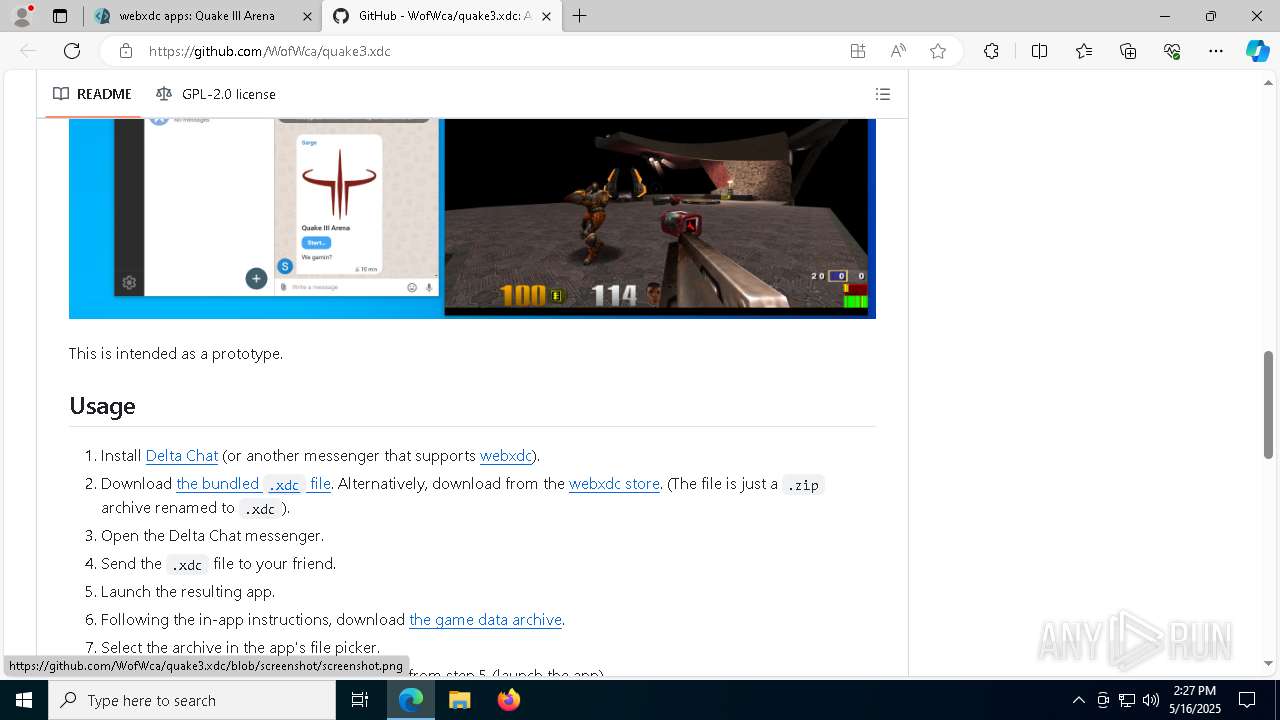This screenshot has height=720, width=1280.
Task: Open the taskbar clock and date
Action: click(x=1194, y=700)
